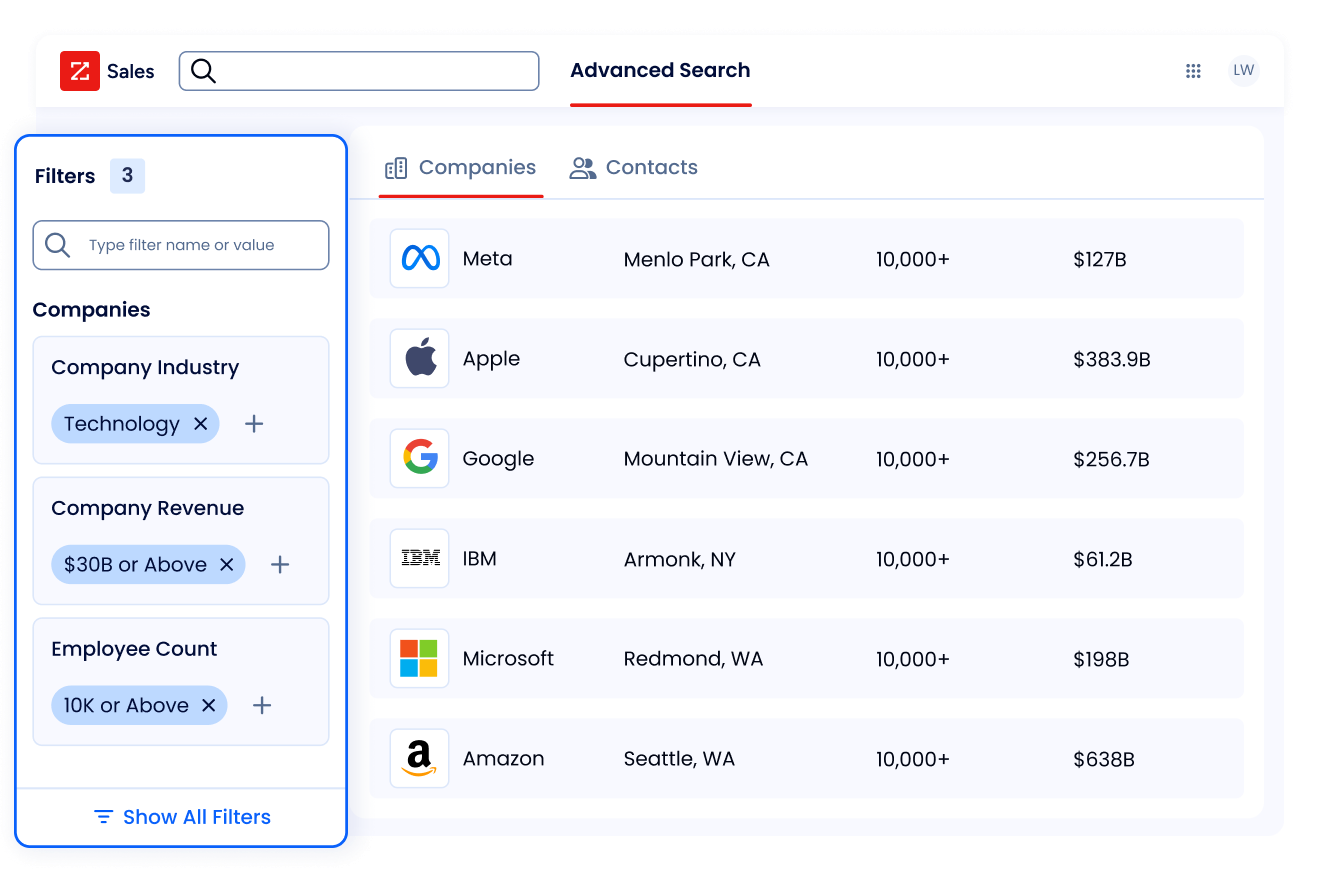Open the apps grid icon
This screenshot has width=1320, height=872.
pyautogui.click(x=1193, y=71)
